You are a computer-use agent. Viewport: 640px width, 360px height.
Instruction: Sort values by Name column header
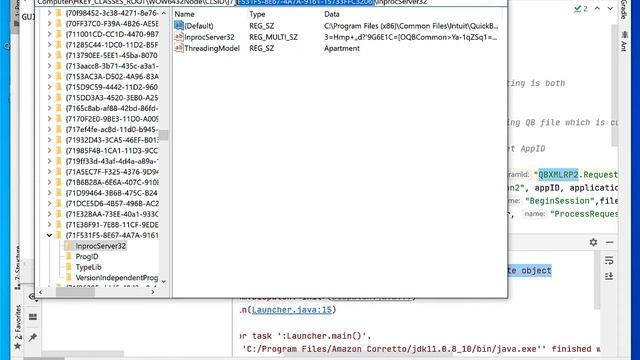184,14
